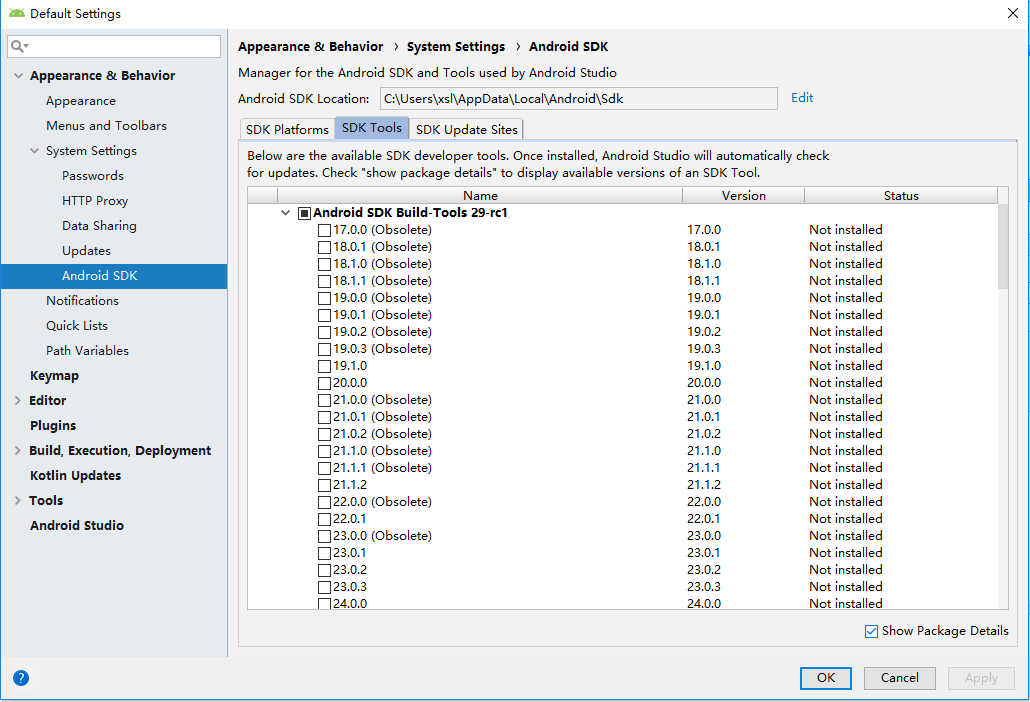Click the SDK tools list scrollbar
1030x702 pixels.
pyautogui.click(x=1002, y=246)
